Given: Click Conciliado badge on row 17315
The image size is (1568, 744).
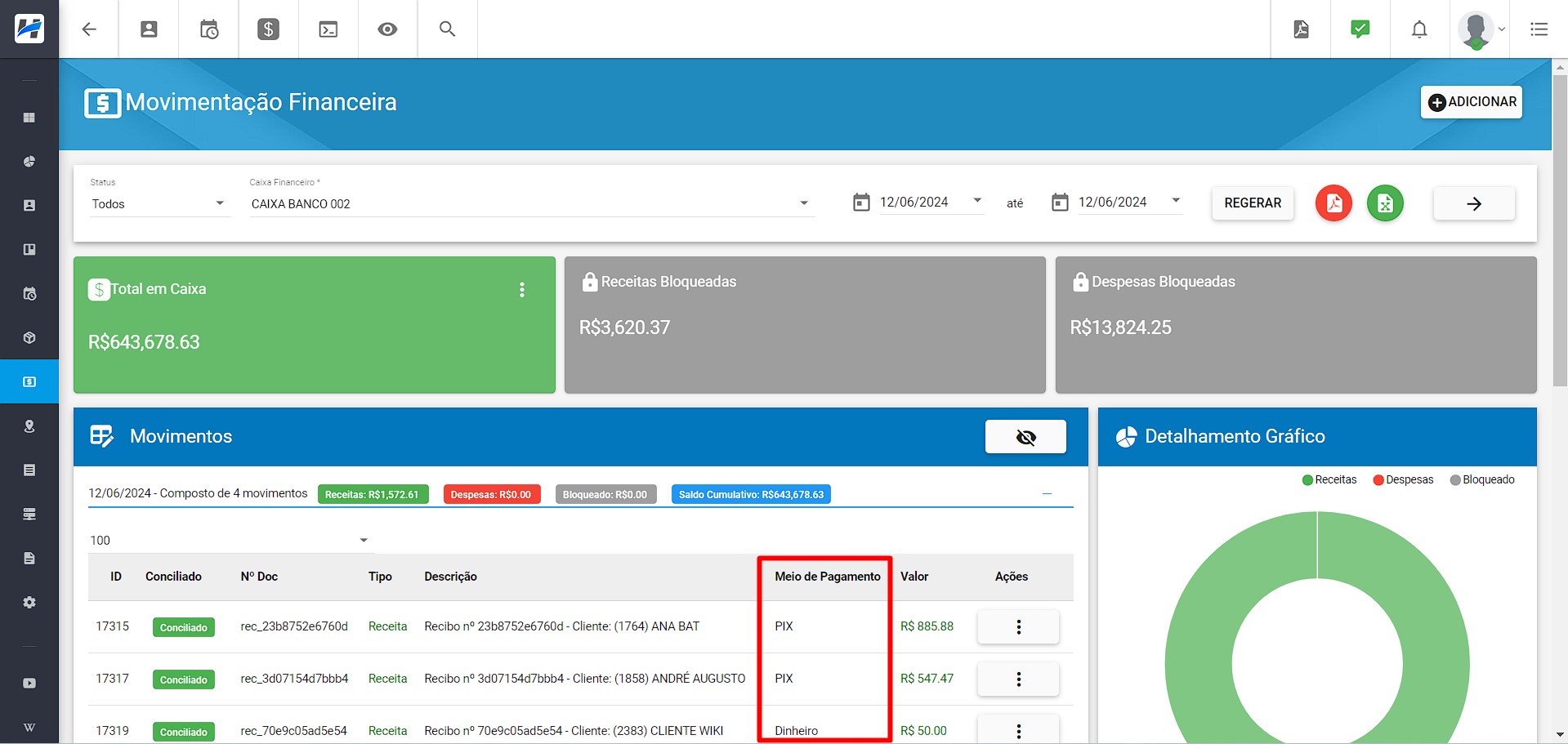Looking at the screenshot, I should pyautogui.click(x=184, y=627).
